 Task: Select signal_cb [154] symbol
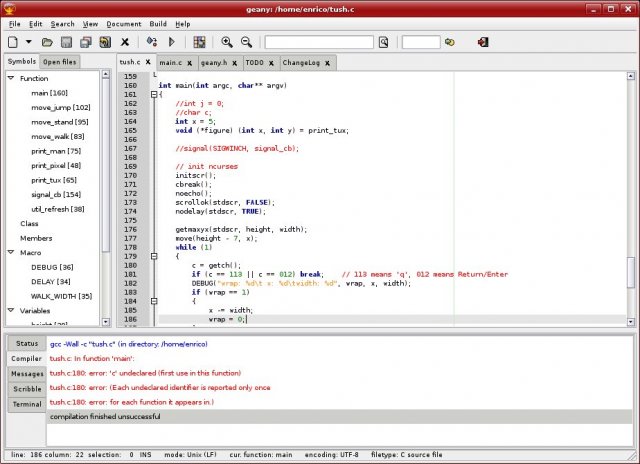56,195
